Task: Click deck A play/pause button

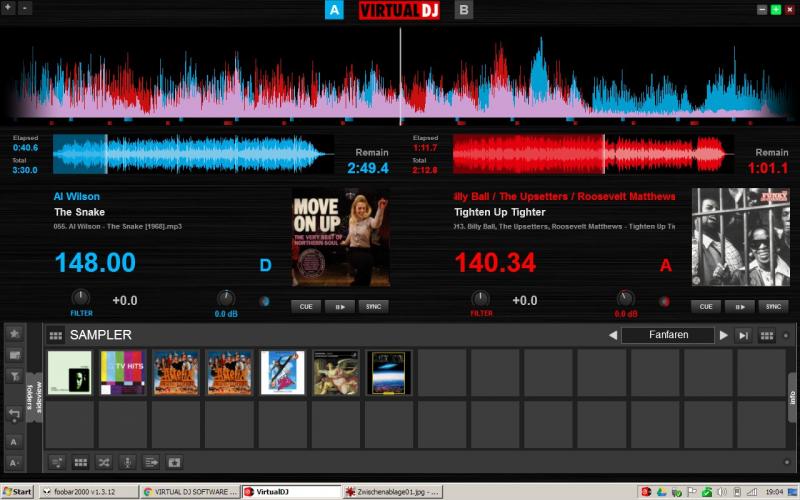Action: (340, 307)
